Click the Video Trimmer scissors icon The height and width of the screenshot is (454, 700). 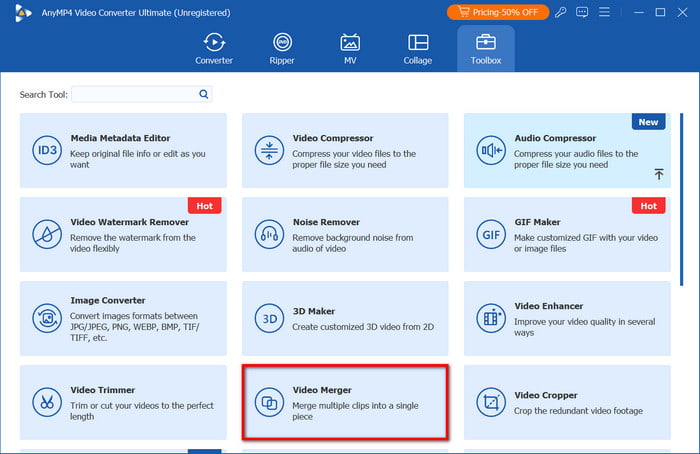click(x=47, y=402)
